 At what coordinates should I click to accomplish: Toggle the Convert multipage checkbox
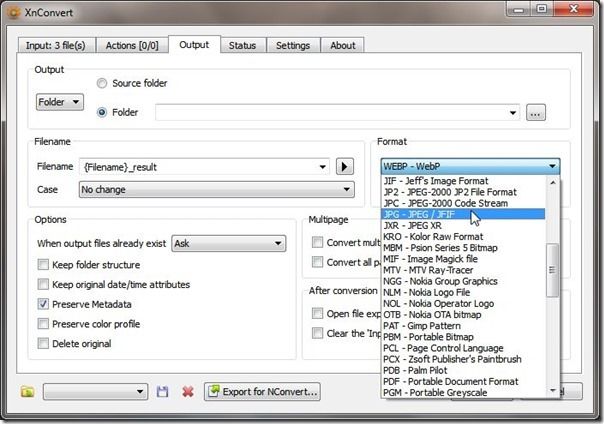coord(317,242)
